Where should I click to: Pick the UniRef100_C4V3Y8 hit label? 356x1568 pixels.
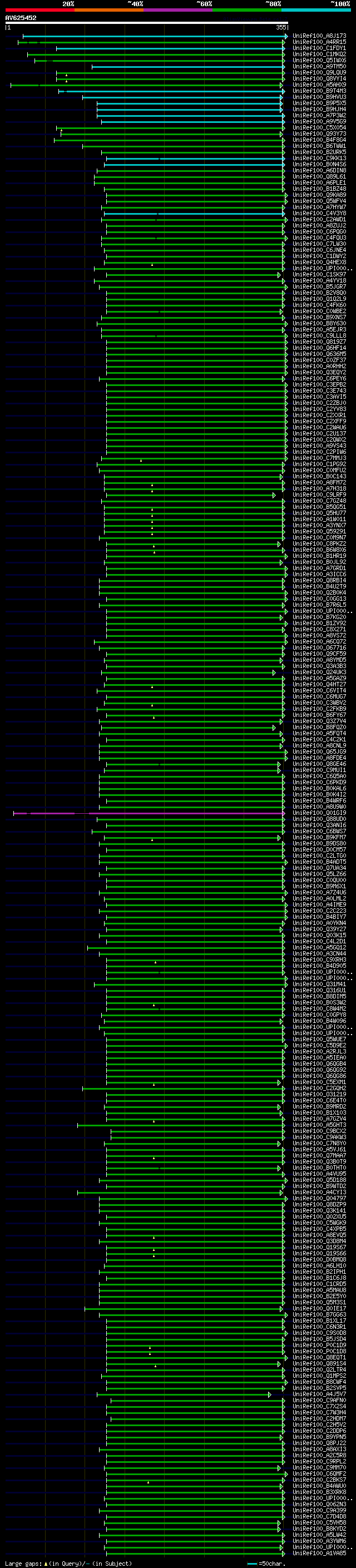click(319, 213)
